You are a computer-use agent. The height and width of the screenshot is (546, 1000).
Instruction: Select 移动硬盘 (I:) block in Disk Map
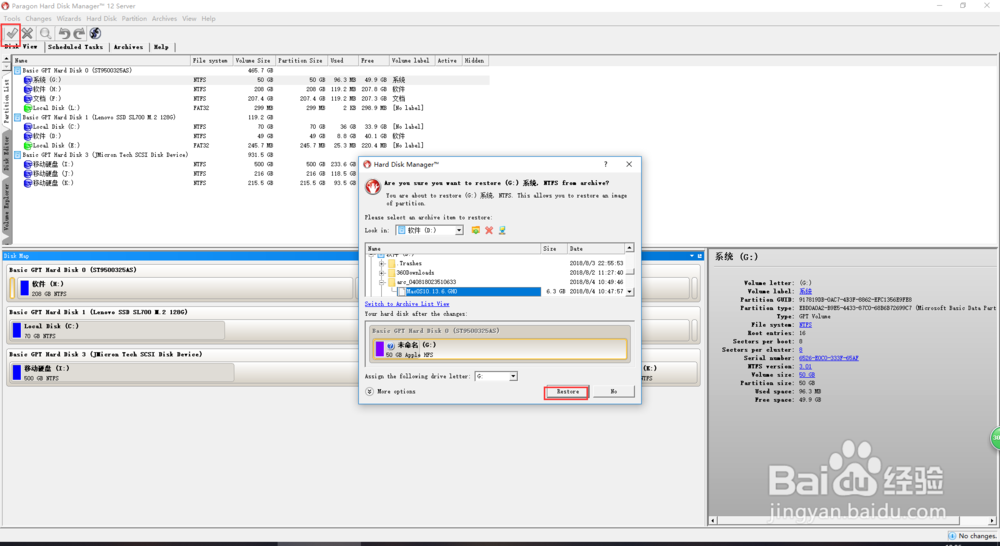(121, 373)
